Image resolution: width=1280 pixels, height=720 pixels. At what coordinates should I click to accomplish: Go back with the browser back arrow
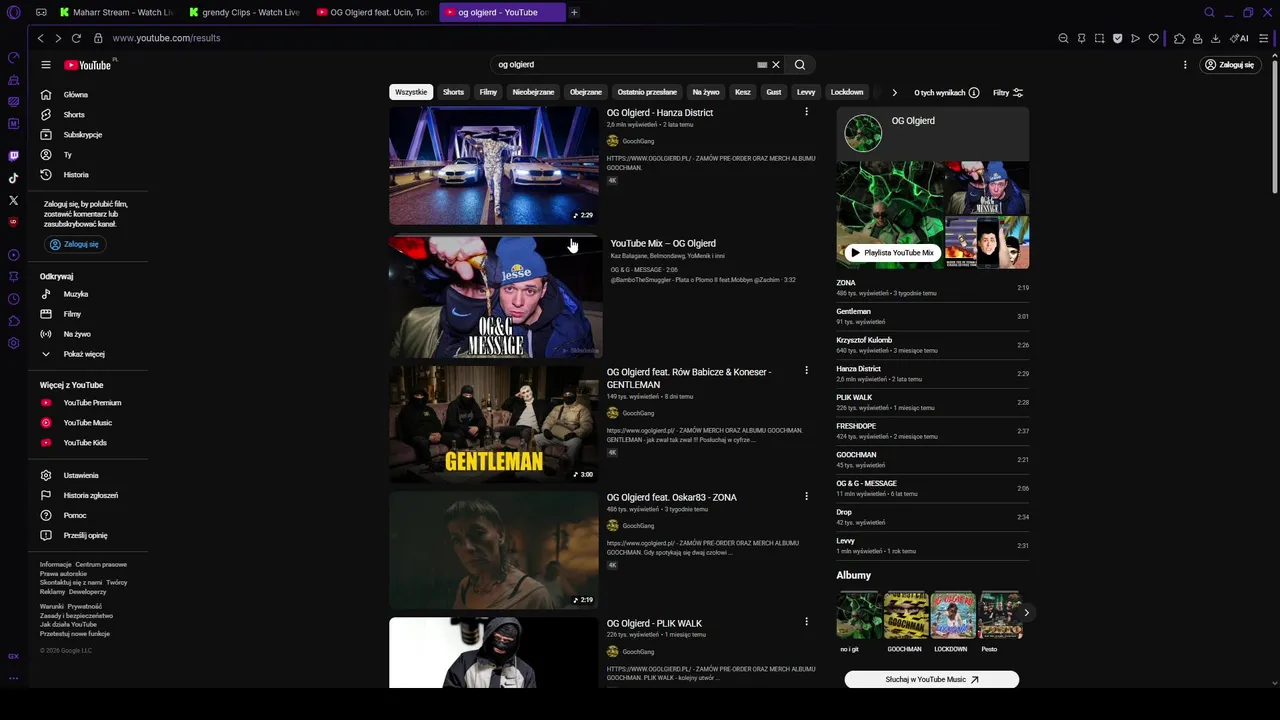[x=40, y=38]
